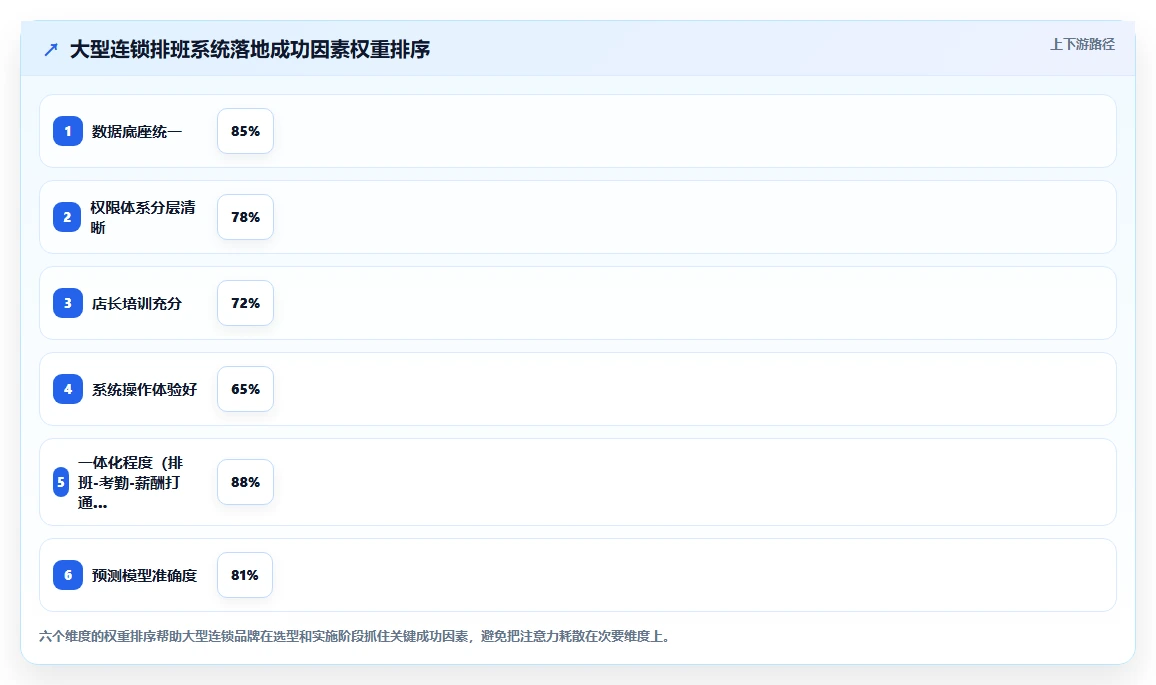
Task: Click the number 1 rank badge
Action: click(68, 131)
